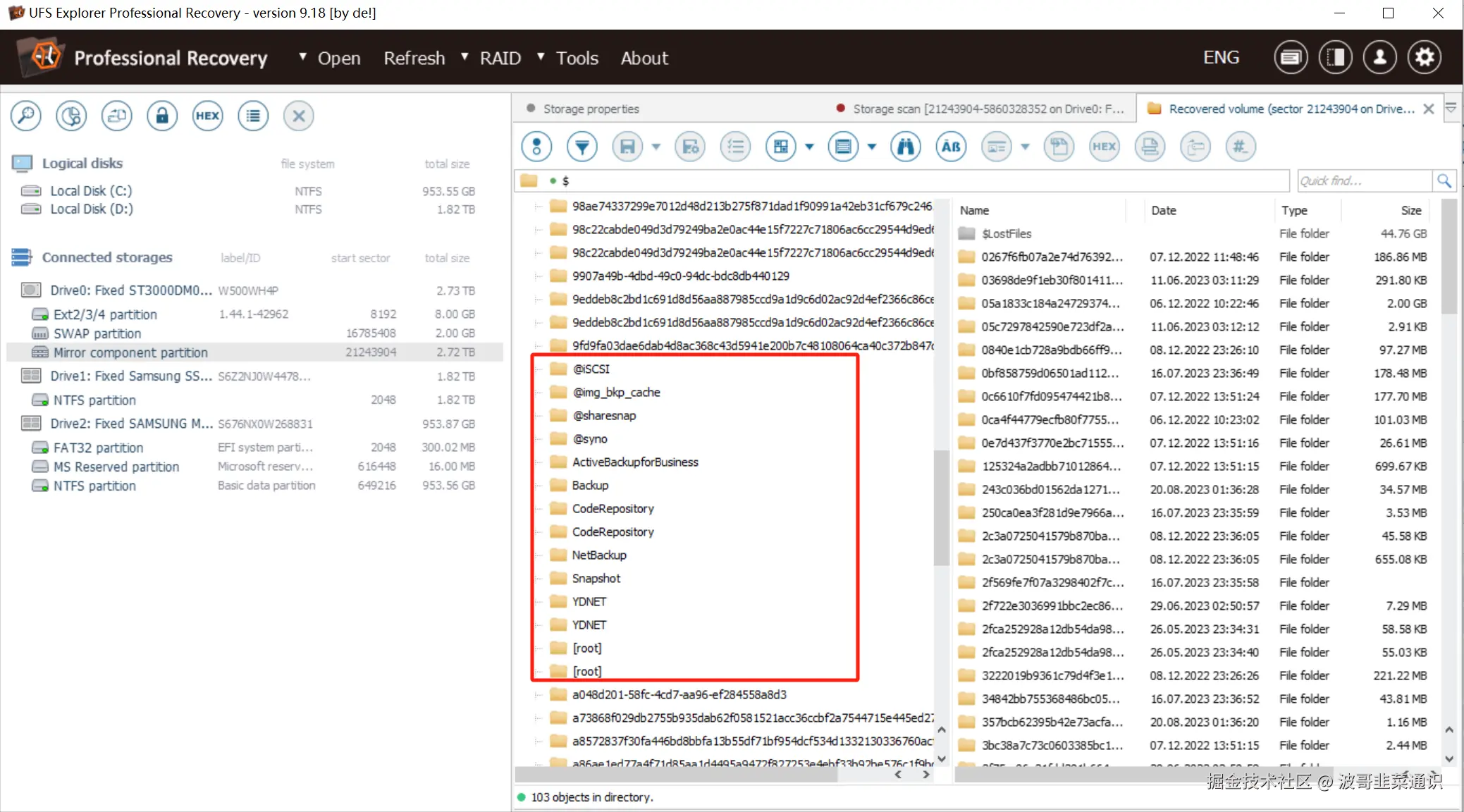1464x812 pixels.
Task: Open settings via the gear icon
Action: [x=1425, y=58]
